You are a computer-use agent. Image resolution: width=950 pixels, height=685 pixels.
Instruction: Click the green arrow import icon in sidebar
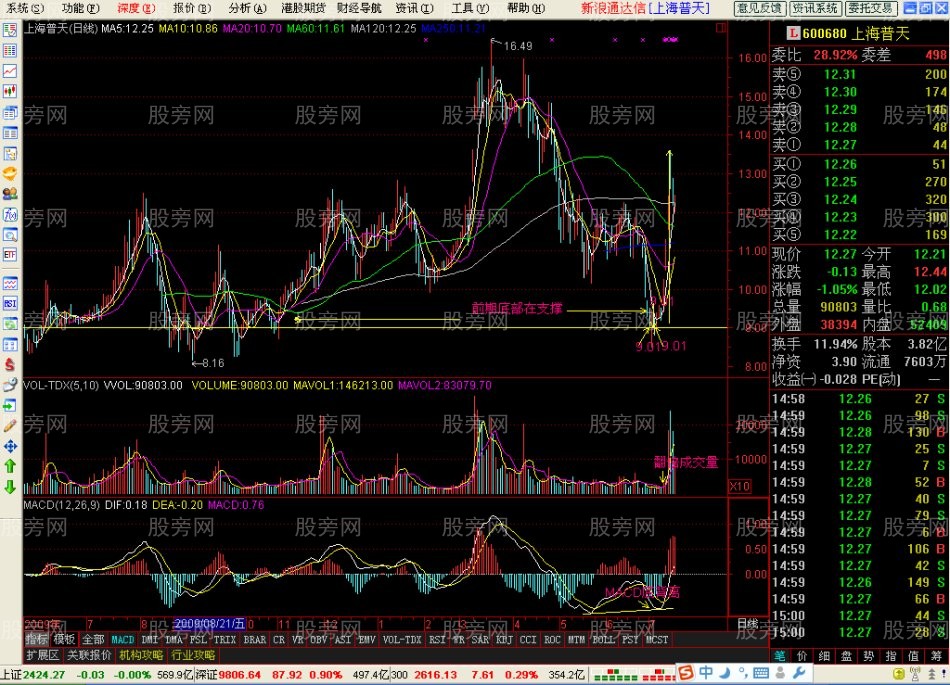coord(10,405)
